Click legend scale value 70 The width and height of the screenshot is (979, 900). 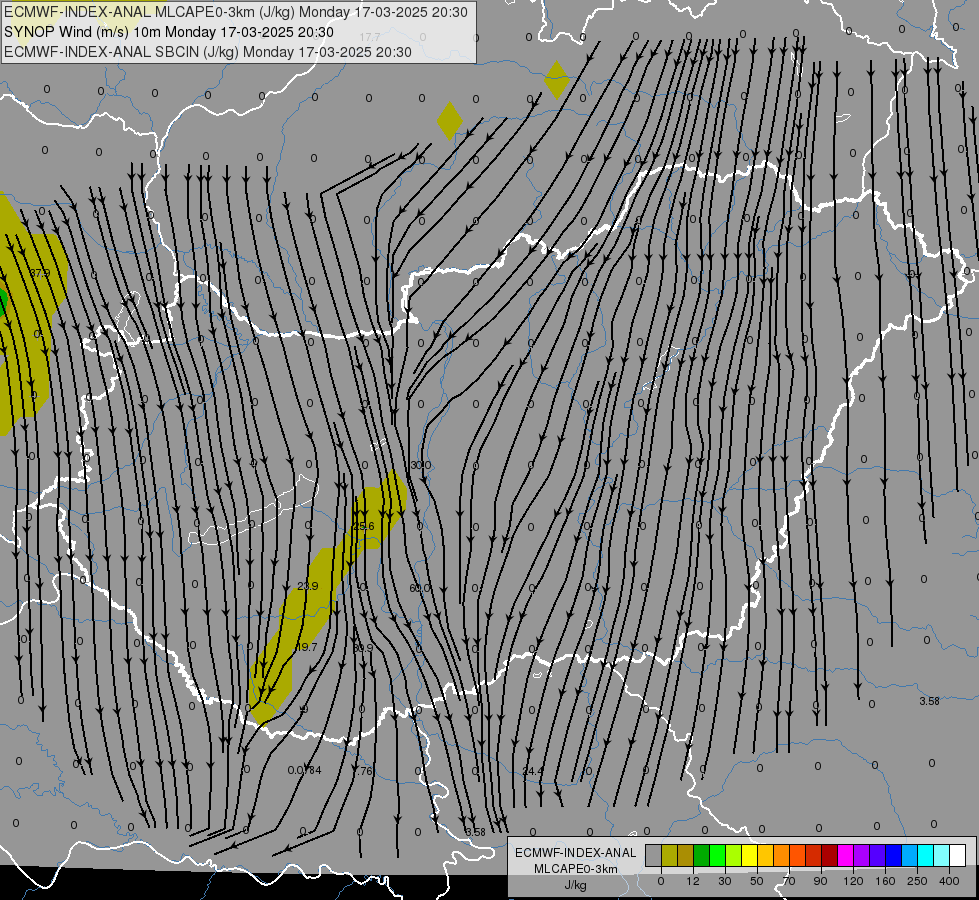[789, 881]
